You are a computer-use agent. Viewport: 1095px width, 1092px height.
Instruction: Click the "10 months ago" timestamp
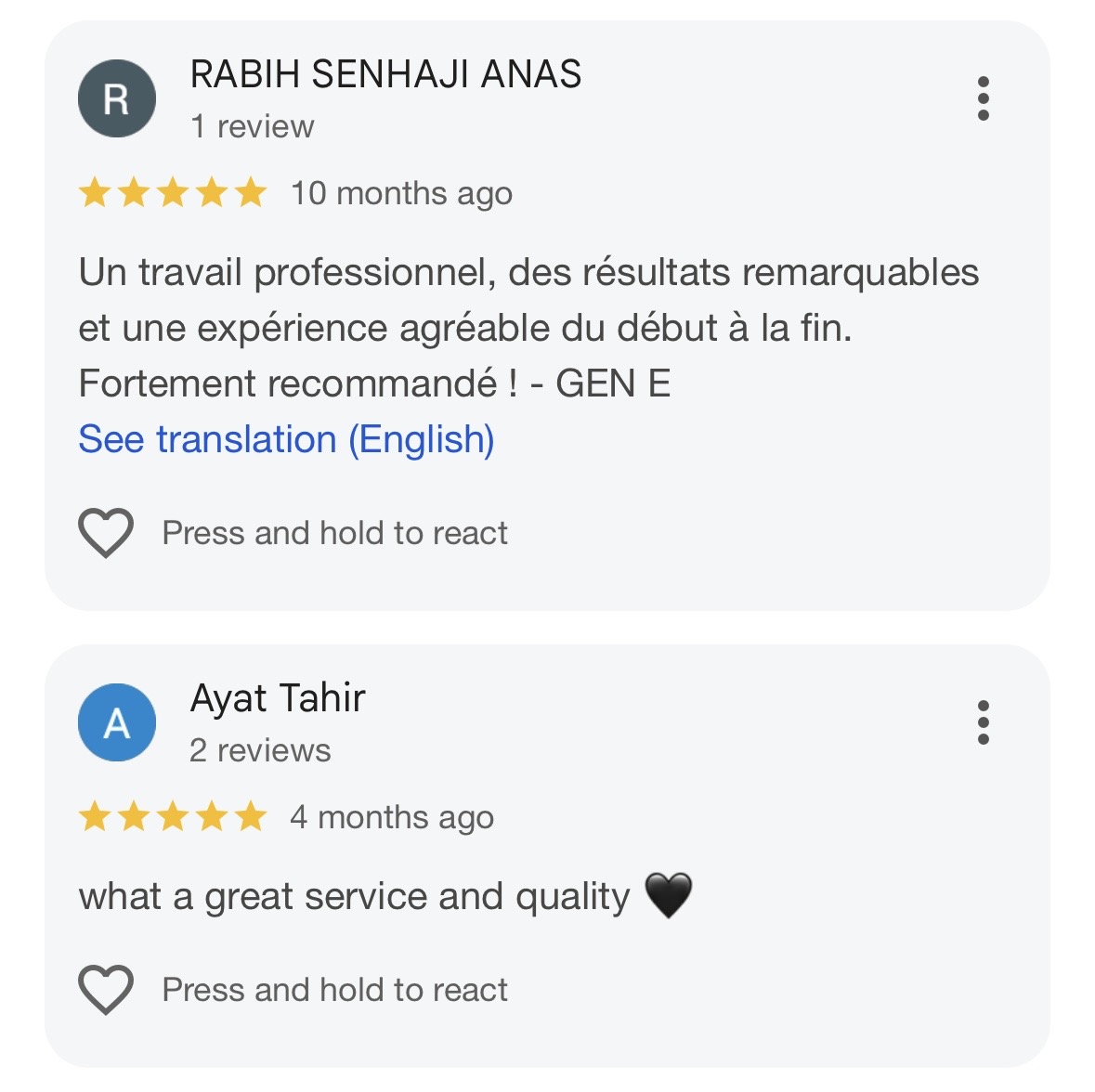401,193
